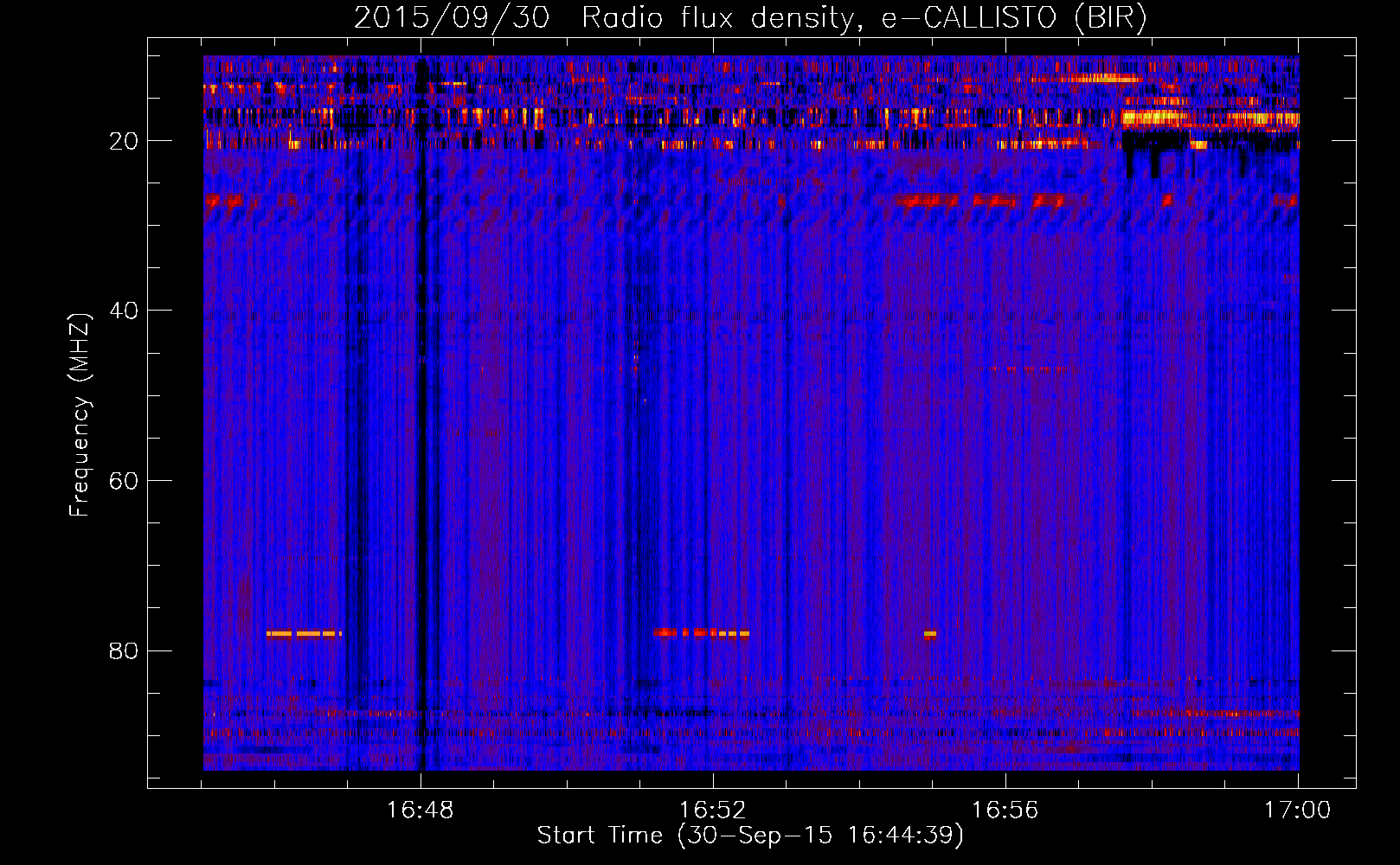Image resolution: width=1400 pixels, height=865 pixels.
Task: Select the "Frequency (MHZ)" y-axis label
Action: pos(80,415)
